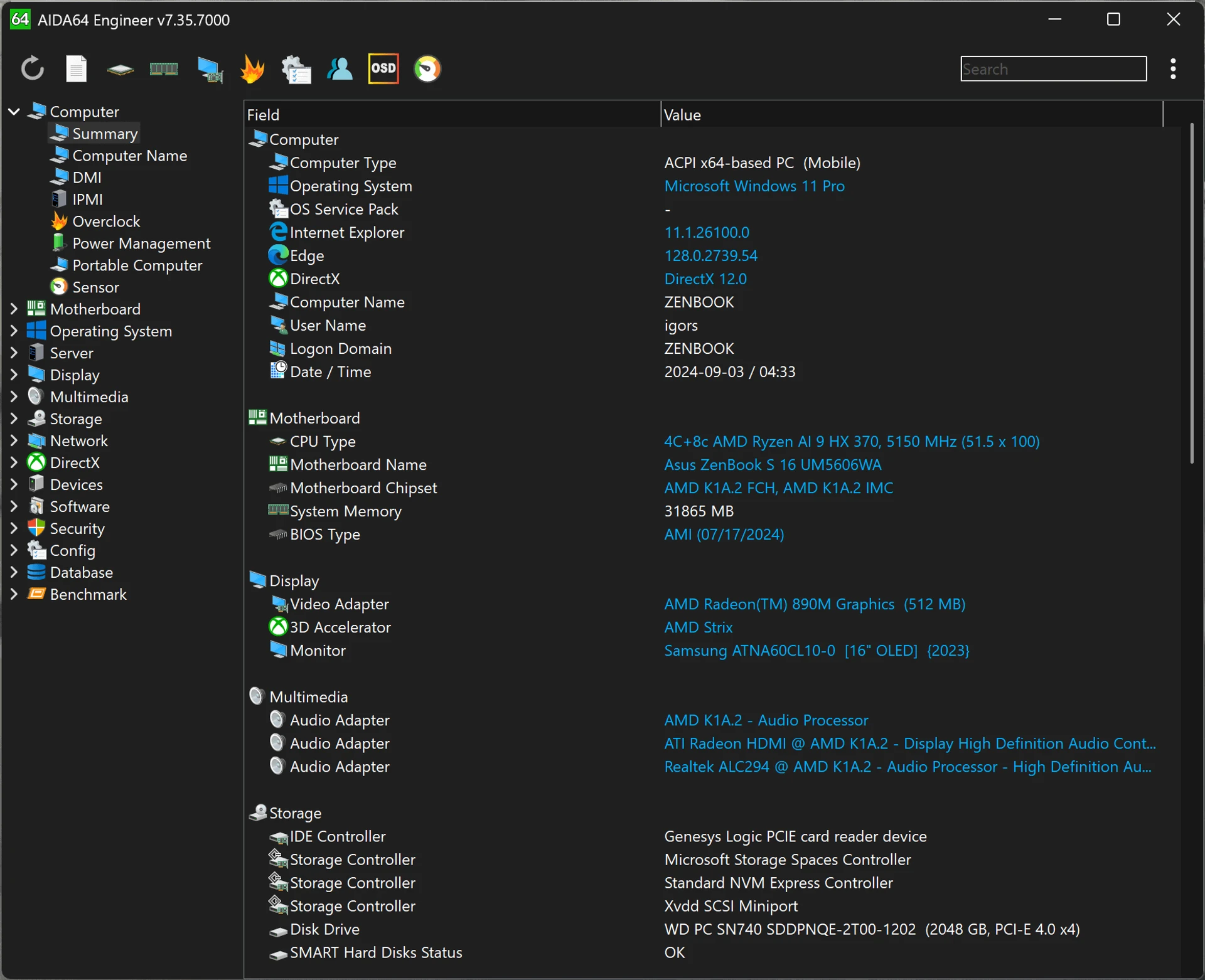Click the Value column header
Viewport: 1205px width, 980px height.
pos(911,115)
